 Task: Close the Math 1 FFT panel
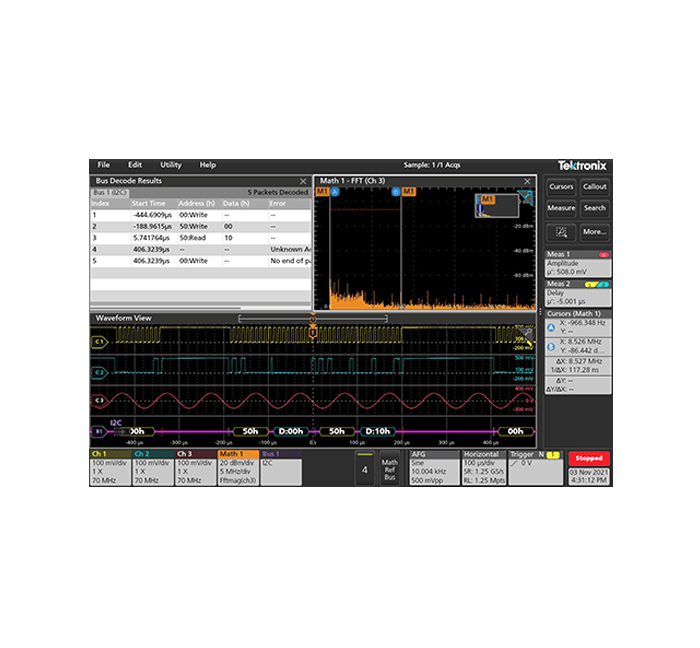[527, 181]
